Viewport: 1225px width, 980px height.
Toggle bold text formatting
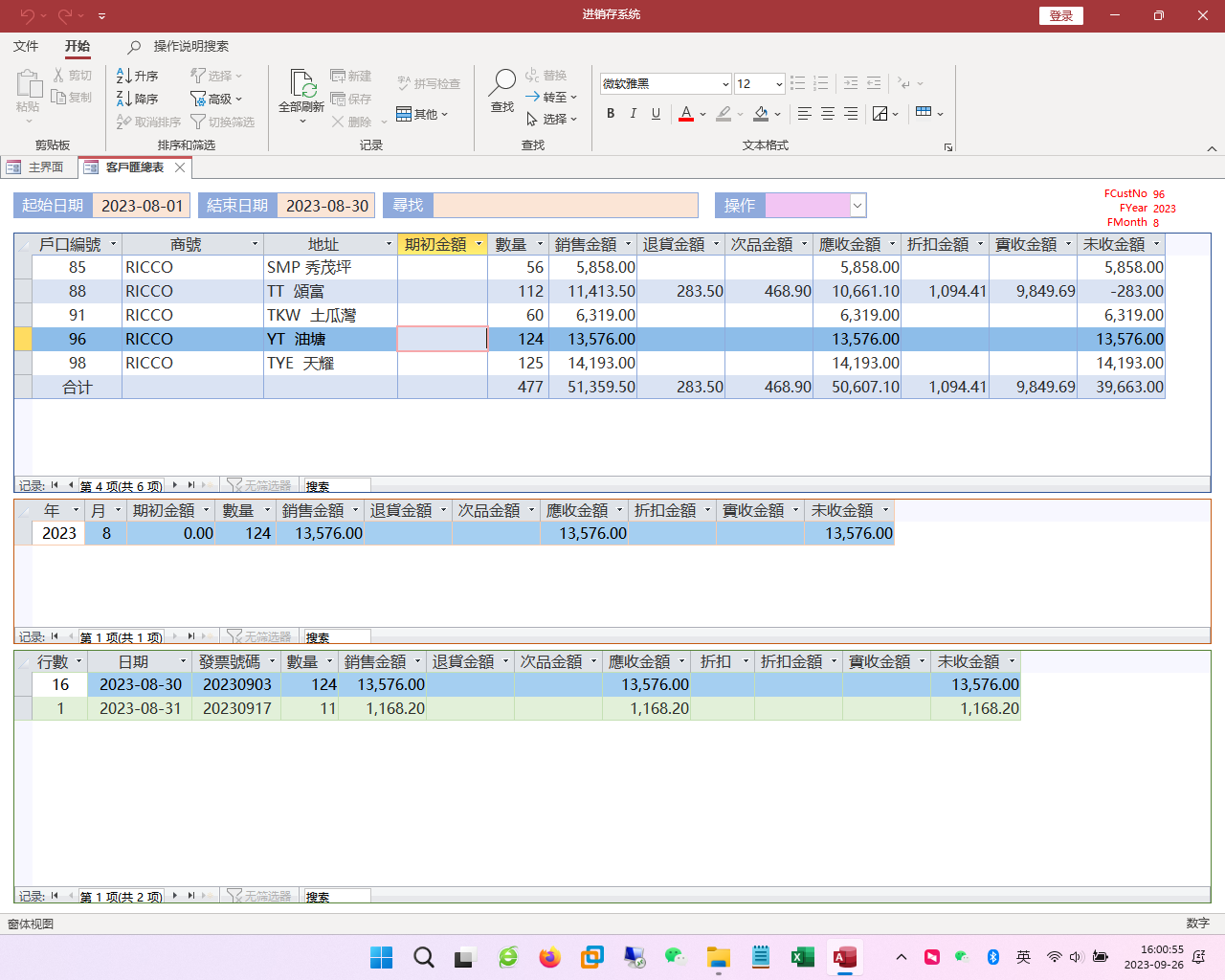pos(611,114)
